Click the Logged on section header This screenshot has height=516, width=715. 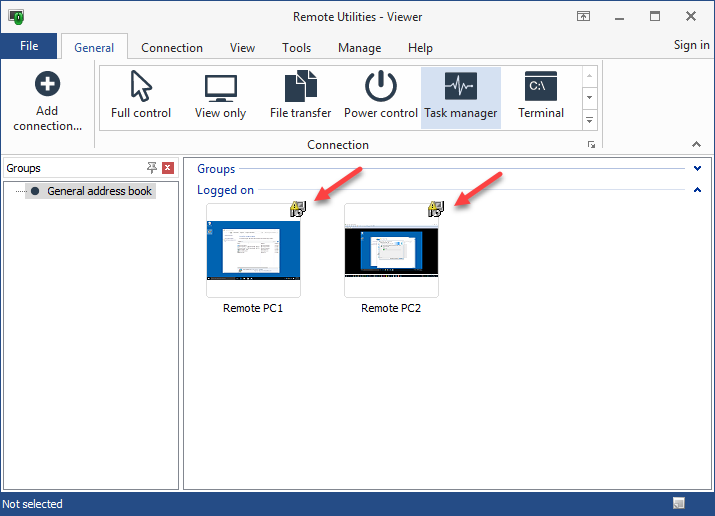tap(225, 190)
